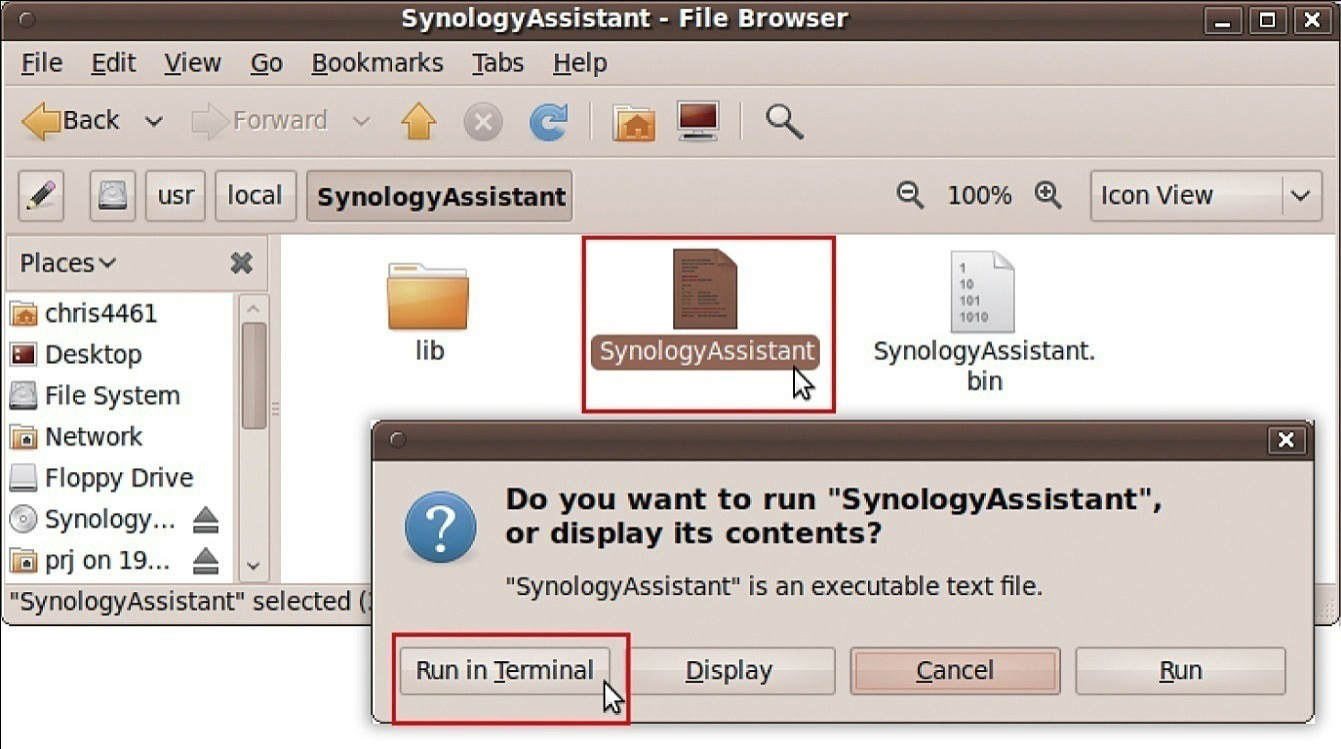This screenshot has width=1341, height=749.
Task: Open the Bookmarks menu
Action: (x=377, y=63)
